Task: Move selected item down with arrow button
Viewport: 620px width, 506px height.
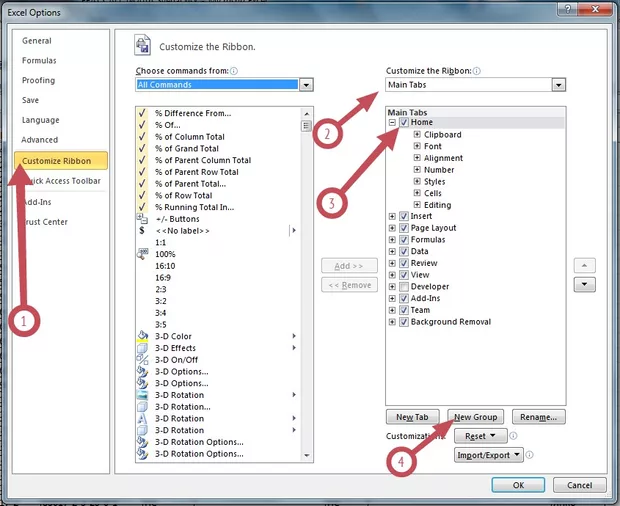Action: tap(584, 284)
